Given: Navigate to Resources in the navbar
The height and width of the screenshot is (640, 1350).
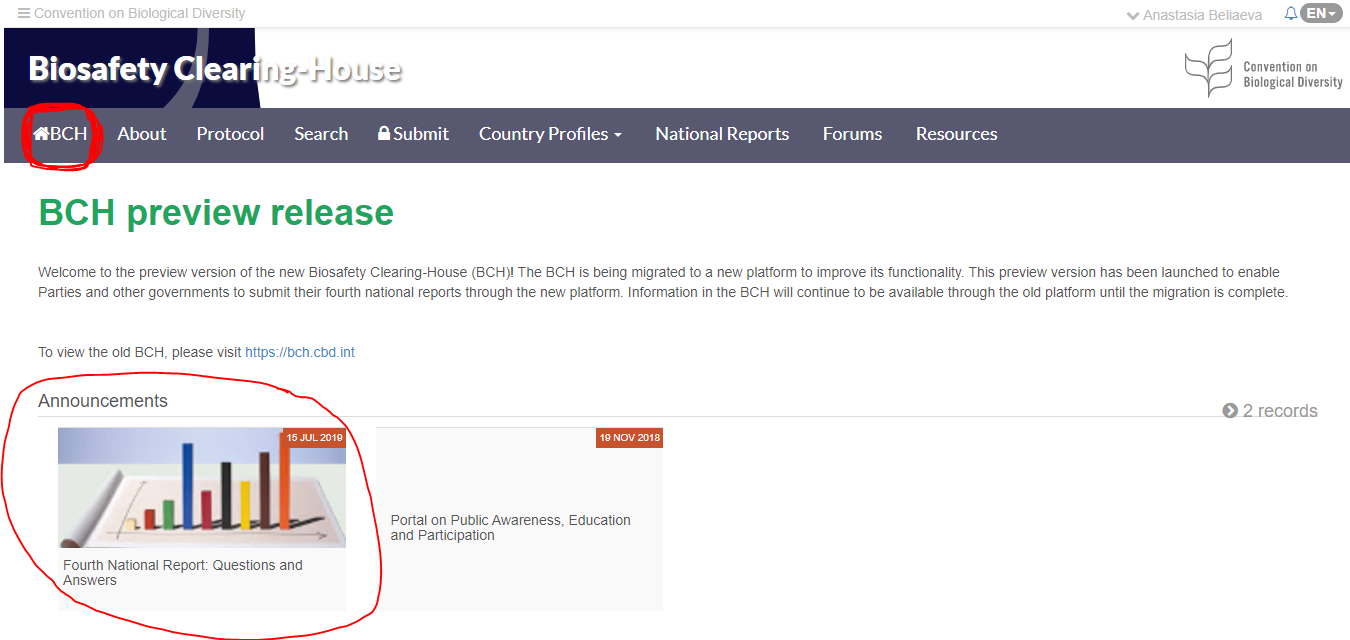Looking at the screenshot, I should [956, 134].
